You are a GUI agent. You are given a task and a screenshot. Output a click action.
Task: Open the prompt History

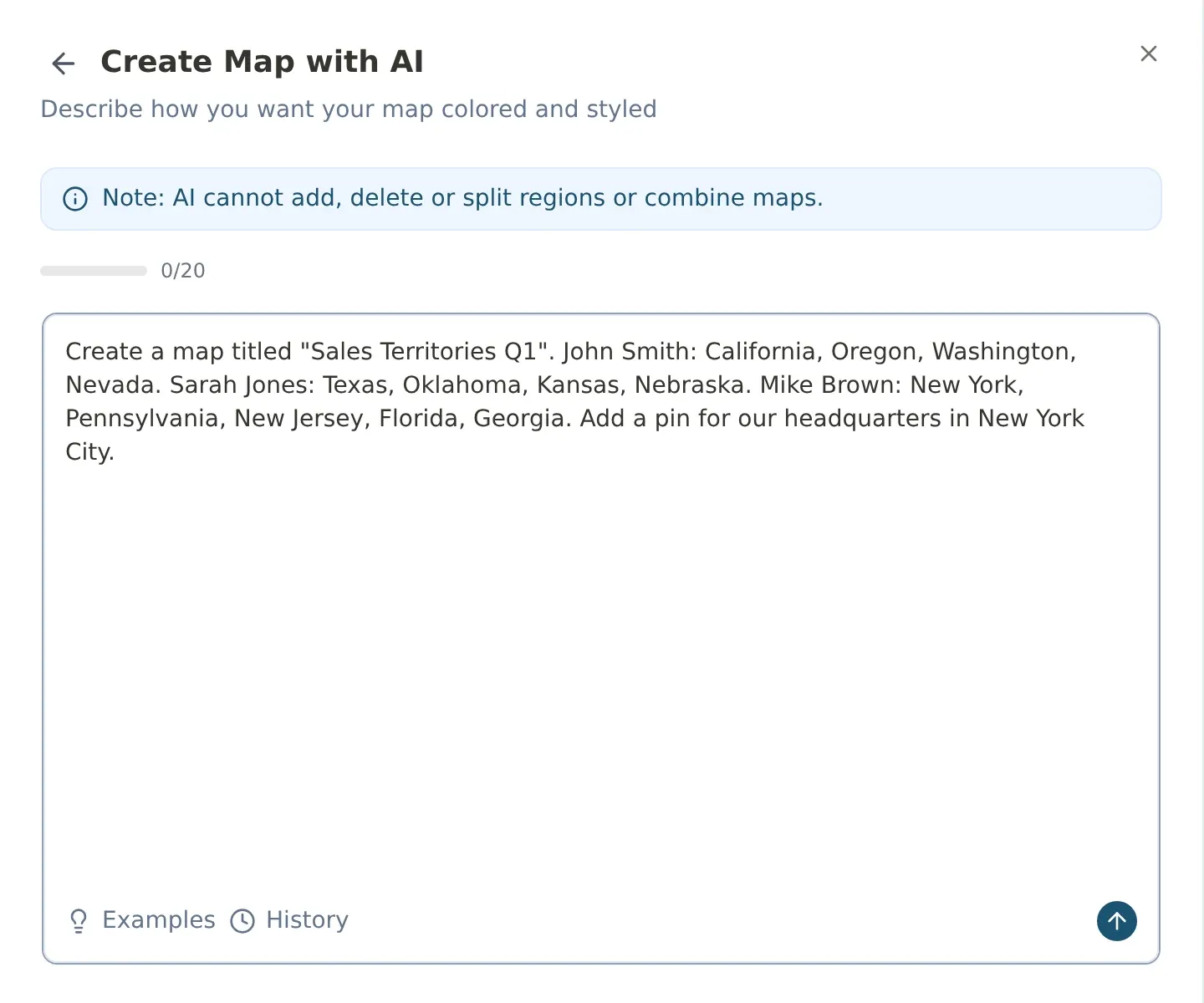(289, 920)
